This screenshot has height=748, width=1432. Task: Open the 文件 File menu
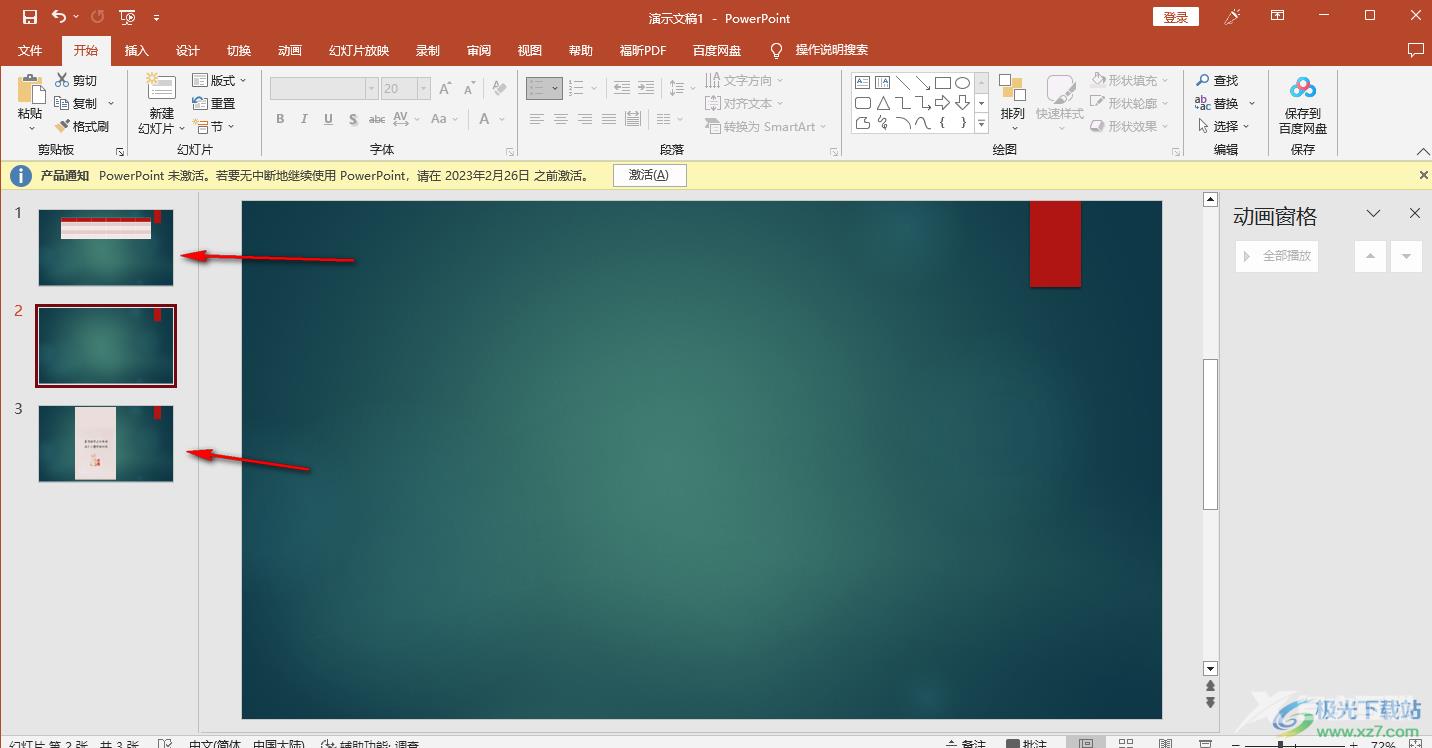30,50
